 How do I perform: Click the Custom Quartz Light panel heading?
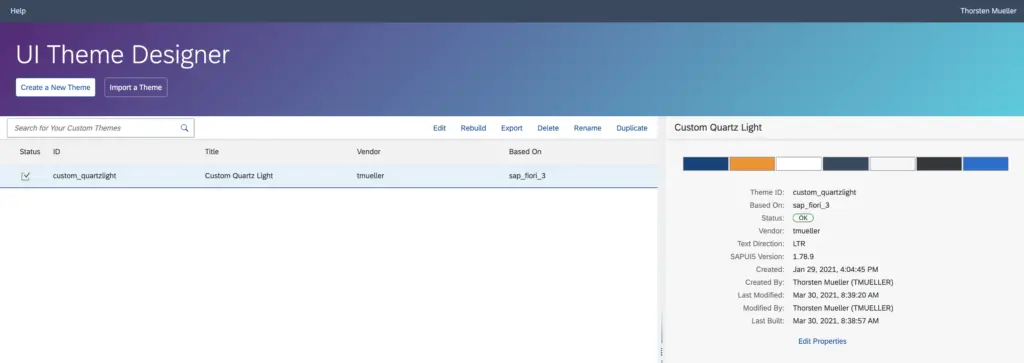coord(718,127)
